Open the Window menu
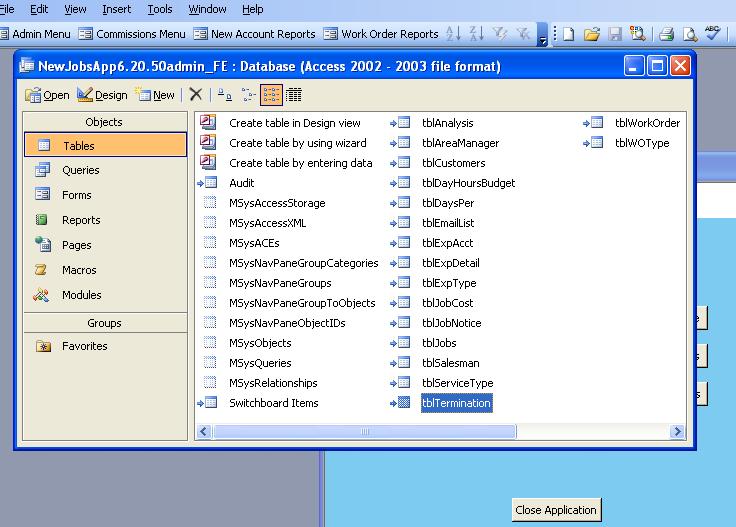The image size is (736, 527). point(207,9)
